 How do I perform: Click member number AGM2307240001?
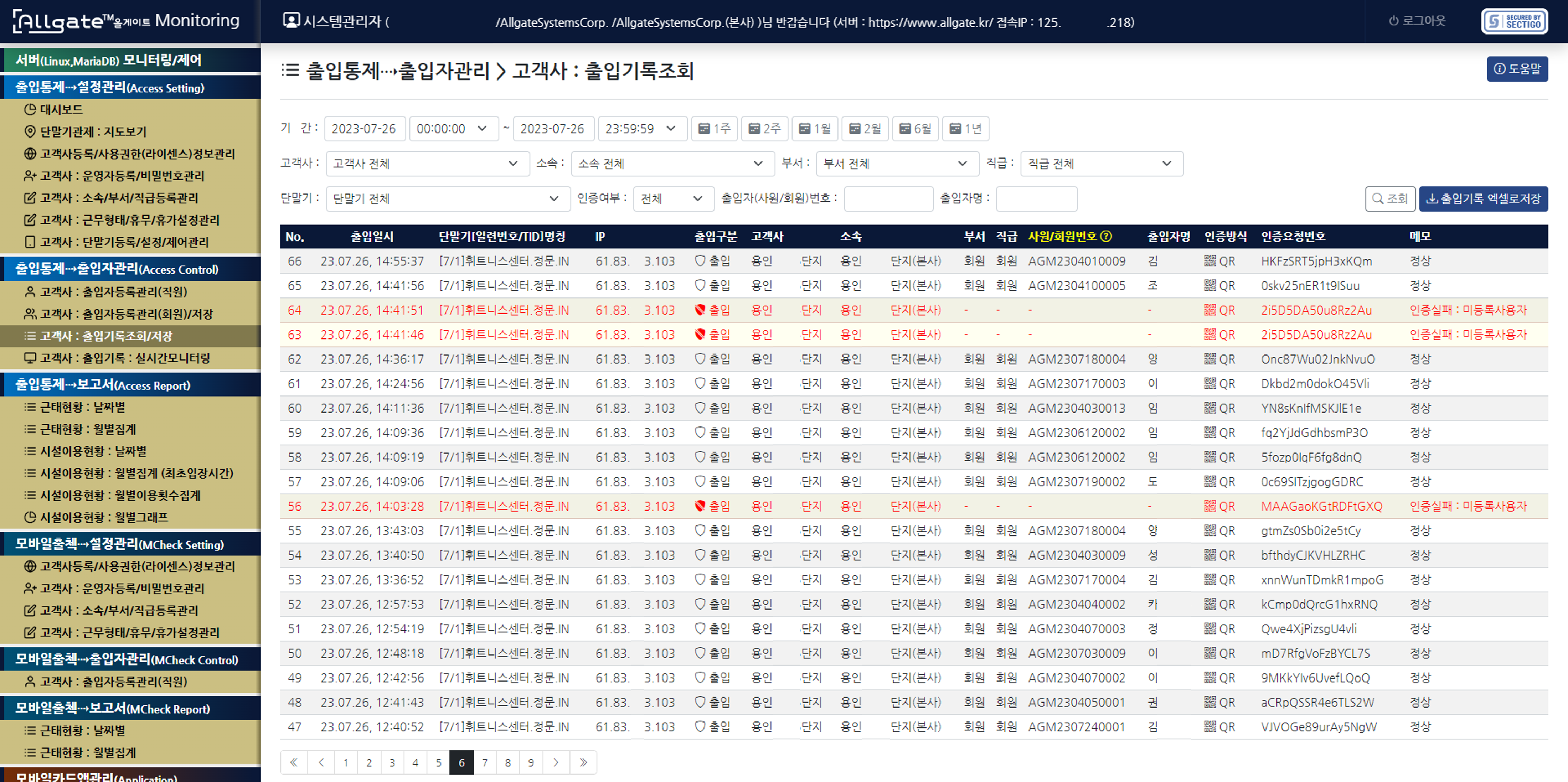click(1077, 727)
